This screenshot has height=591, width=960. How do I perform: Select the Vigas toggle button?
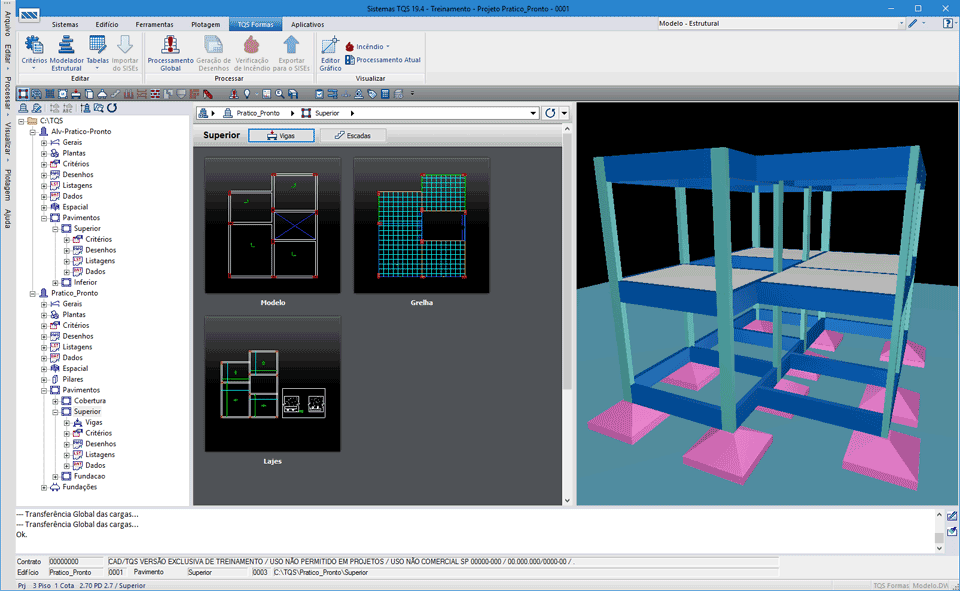click(x=281, y=135)
